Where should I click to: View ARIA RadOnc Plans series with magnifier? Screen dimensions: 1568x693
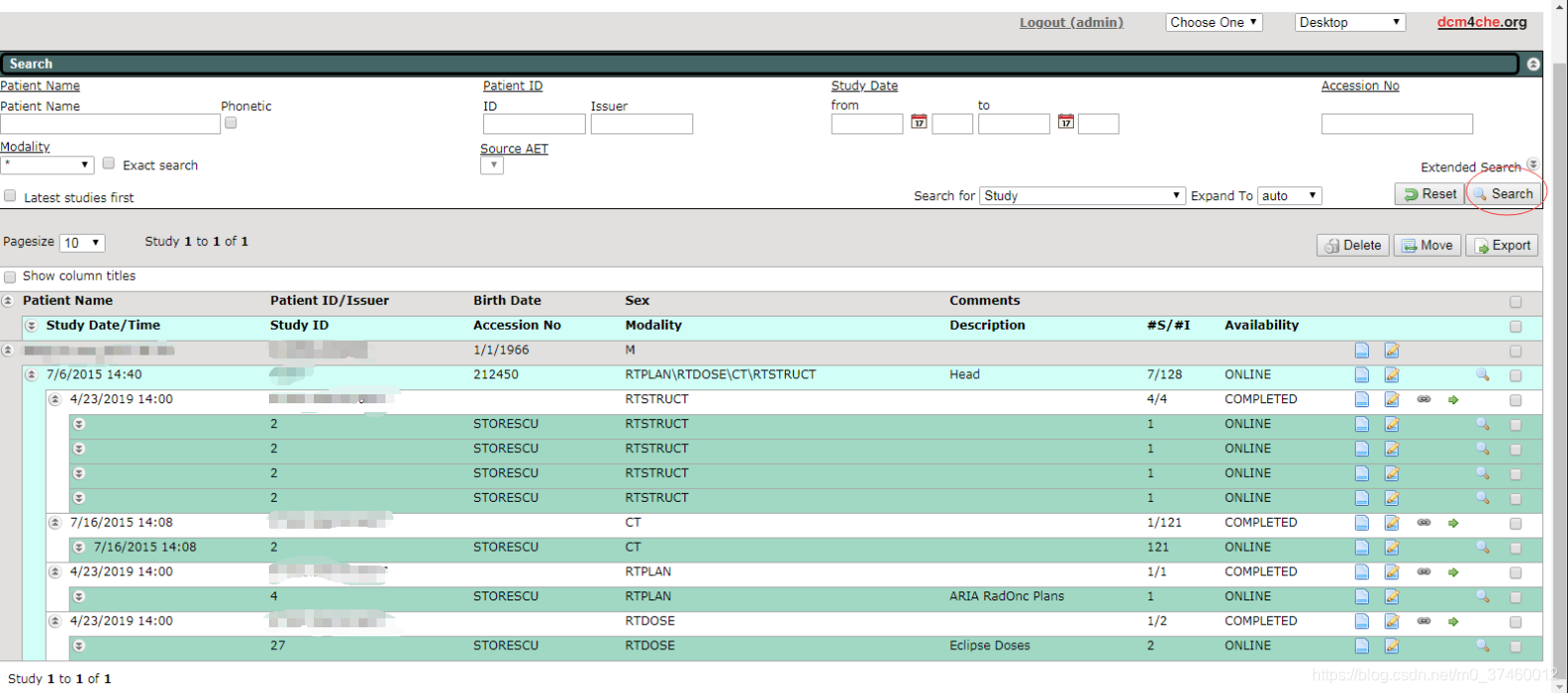tap(1482, 596)
